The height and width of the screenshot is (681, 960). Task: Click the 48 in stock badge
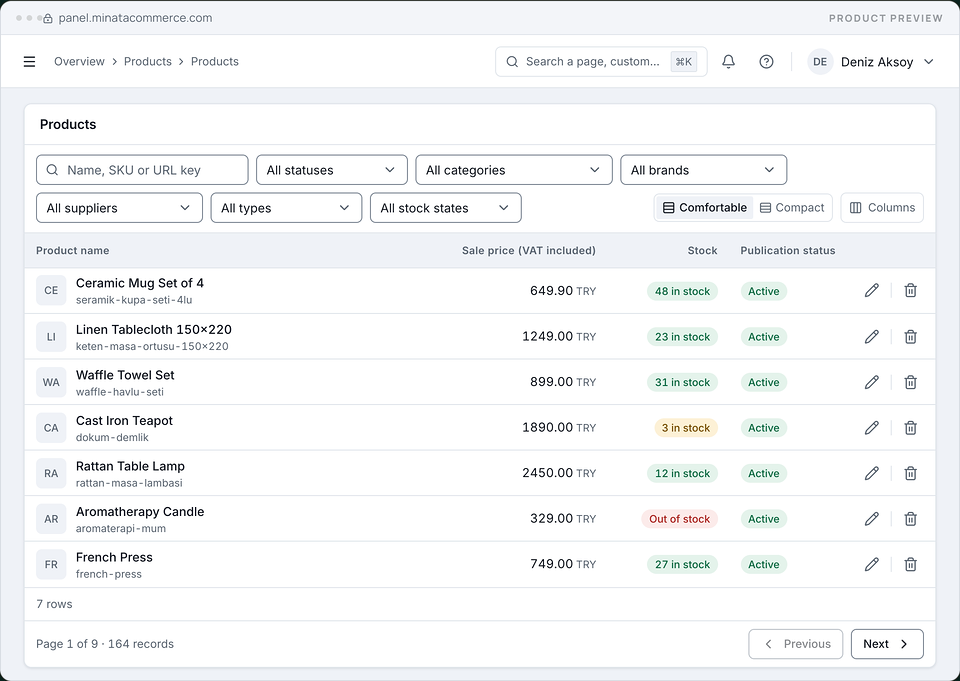(x=682, y=291)
